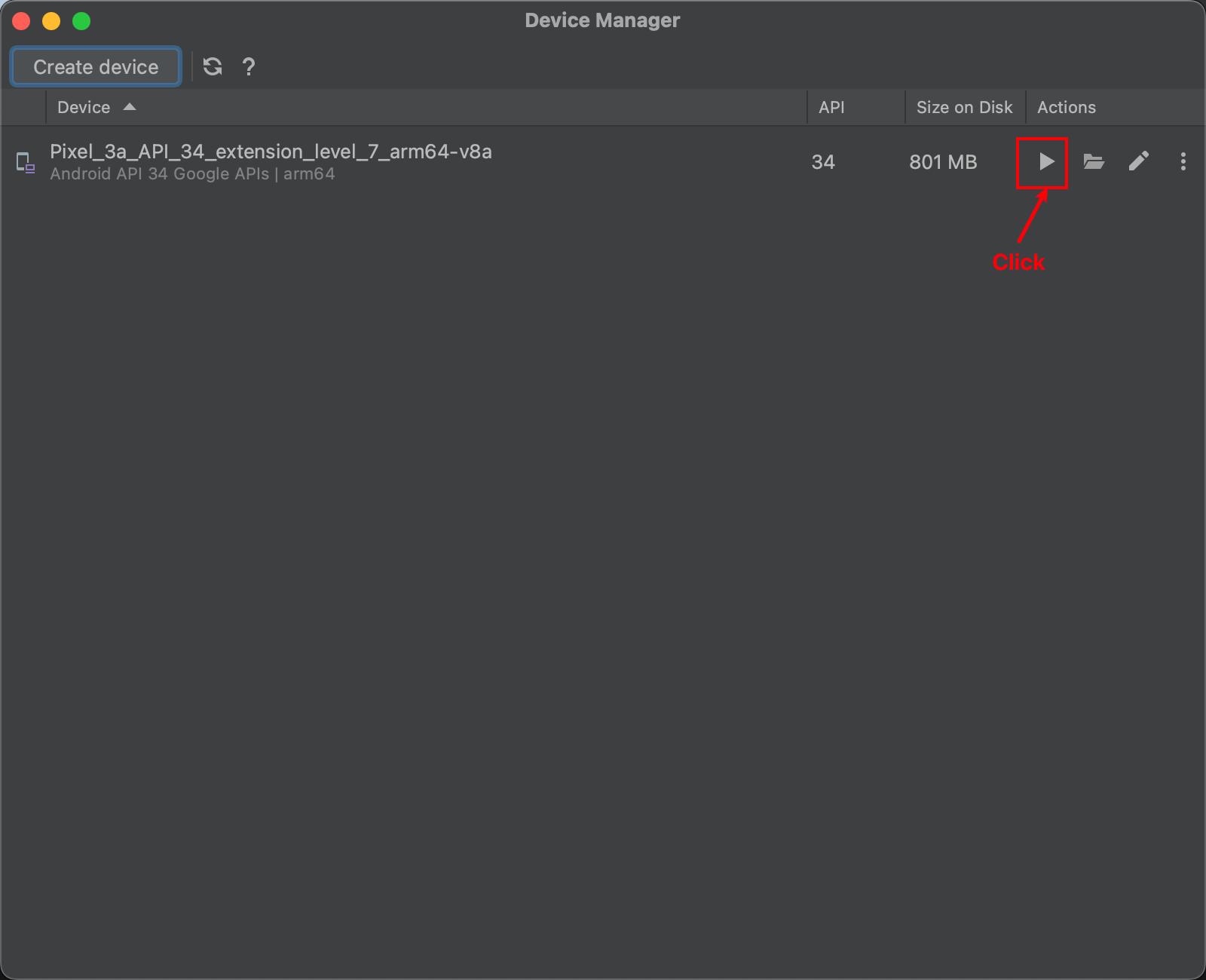Minimize the Device Manager window

tap(51, 21)
